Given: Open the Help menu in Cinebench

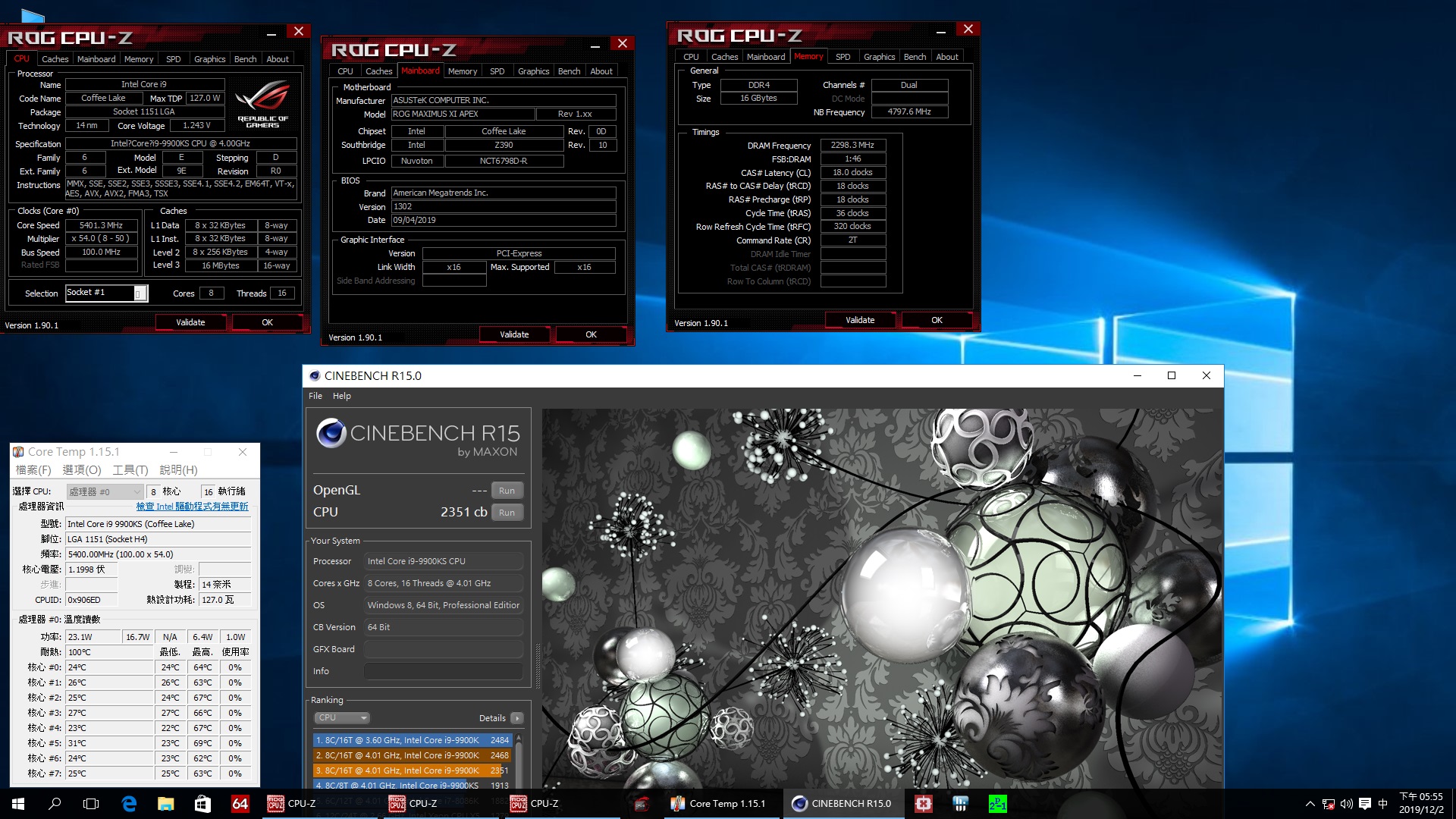Looking at the screenshot, I should 342,396.
